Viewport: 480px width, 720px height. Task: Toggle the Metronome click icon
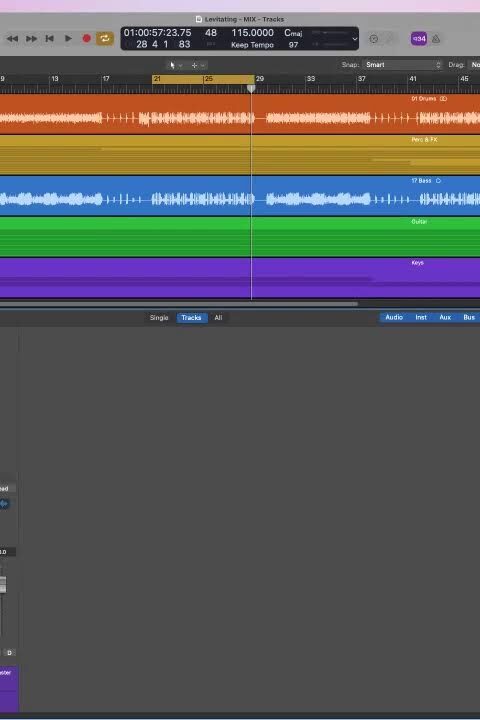[x=436, y=39]
